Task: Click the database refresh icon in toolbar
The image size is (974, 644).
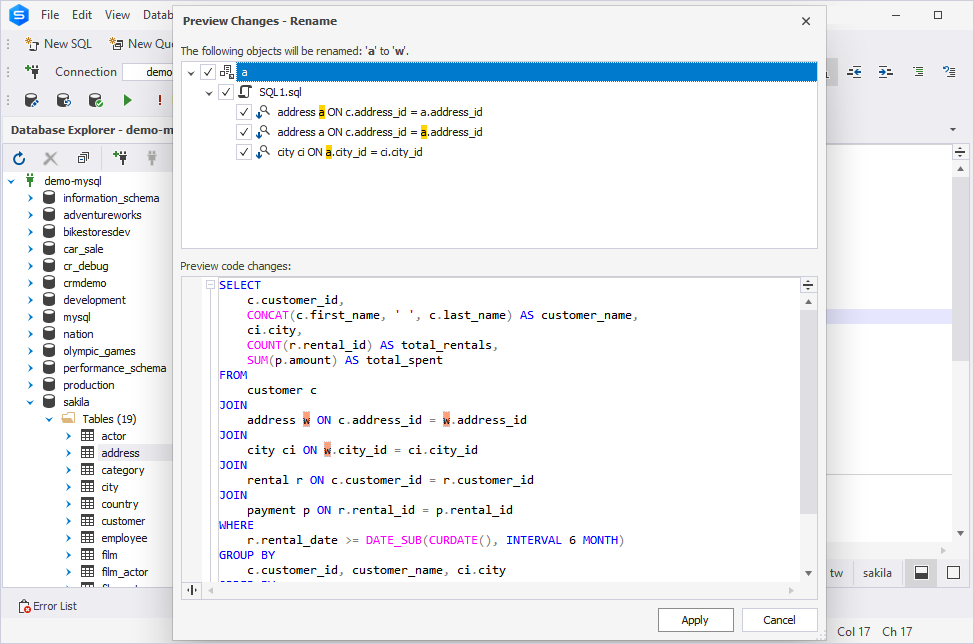Action: [63, 100]
